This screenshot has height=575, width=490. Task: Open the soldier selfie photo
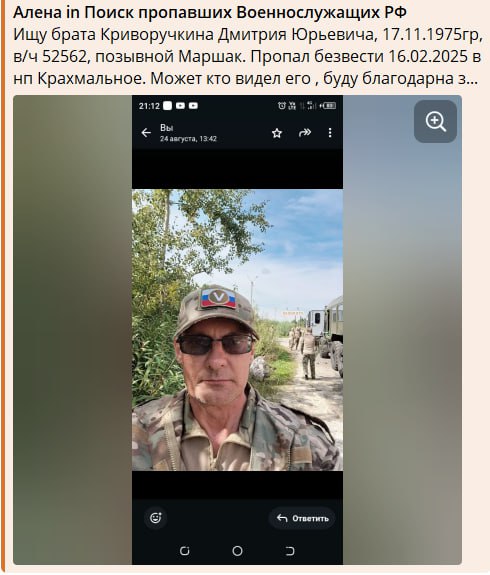pos(237,329)
